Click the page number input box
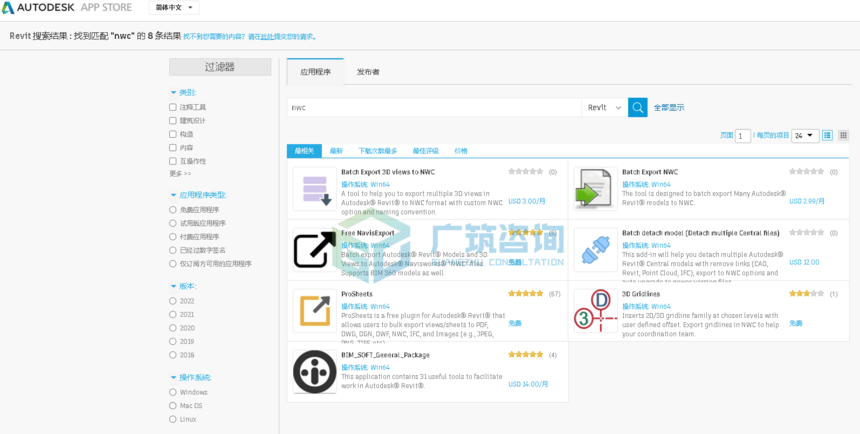 pyautogui.click(x=743, y=136)
